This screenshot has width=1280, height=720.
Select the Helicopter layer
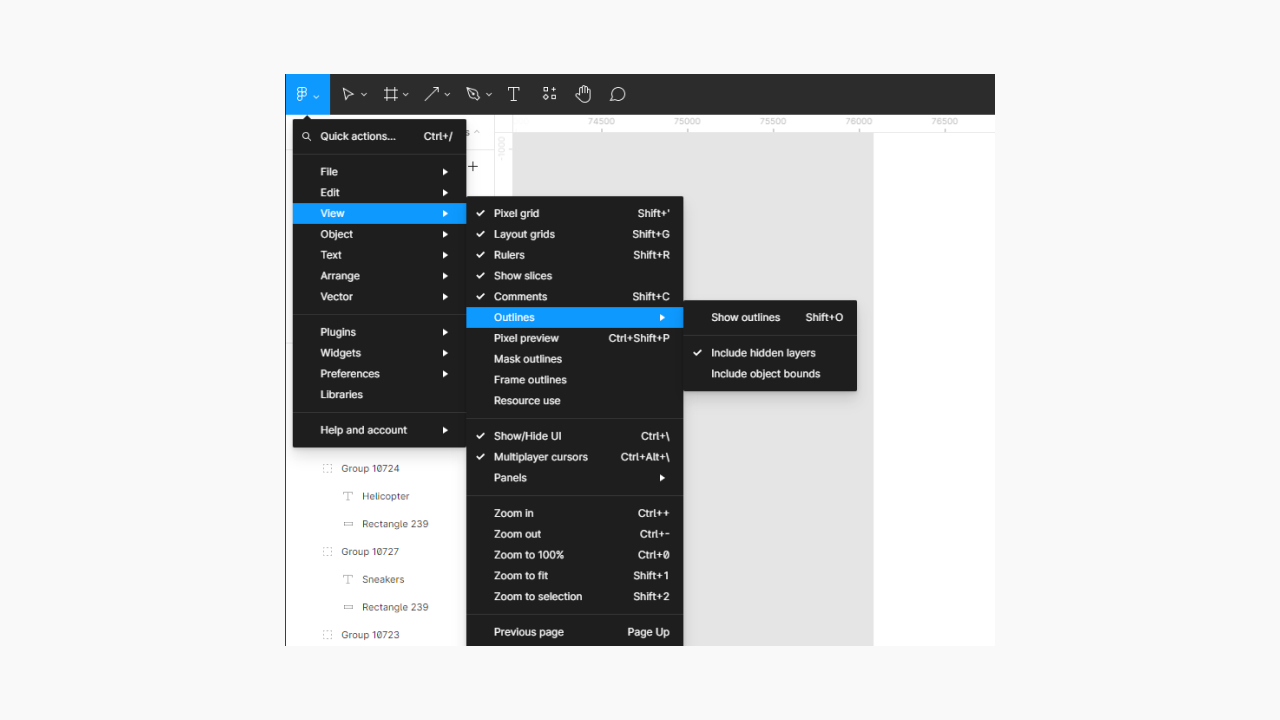[386, 496]
